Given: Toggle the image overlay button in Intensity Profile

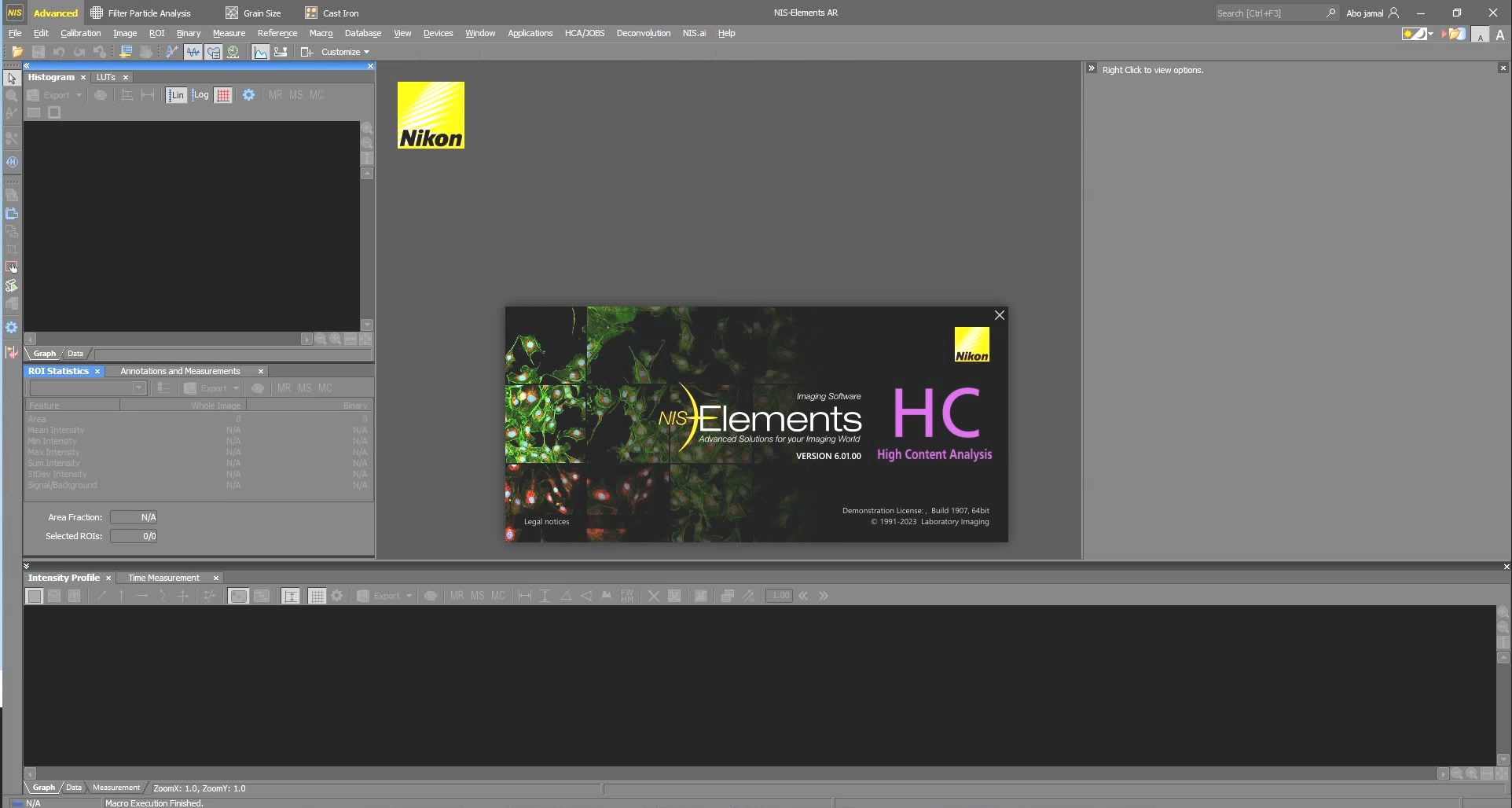Looking at the screenshot, I should [238, 596].
